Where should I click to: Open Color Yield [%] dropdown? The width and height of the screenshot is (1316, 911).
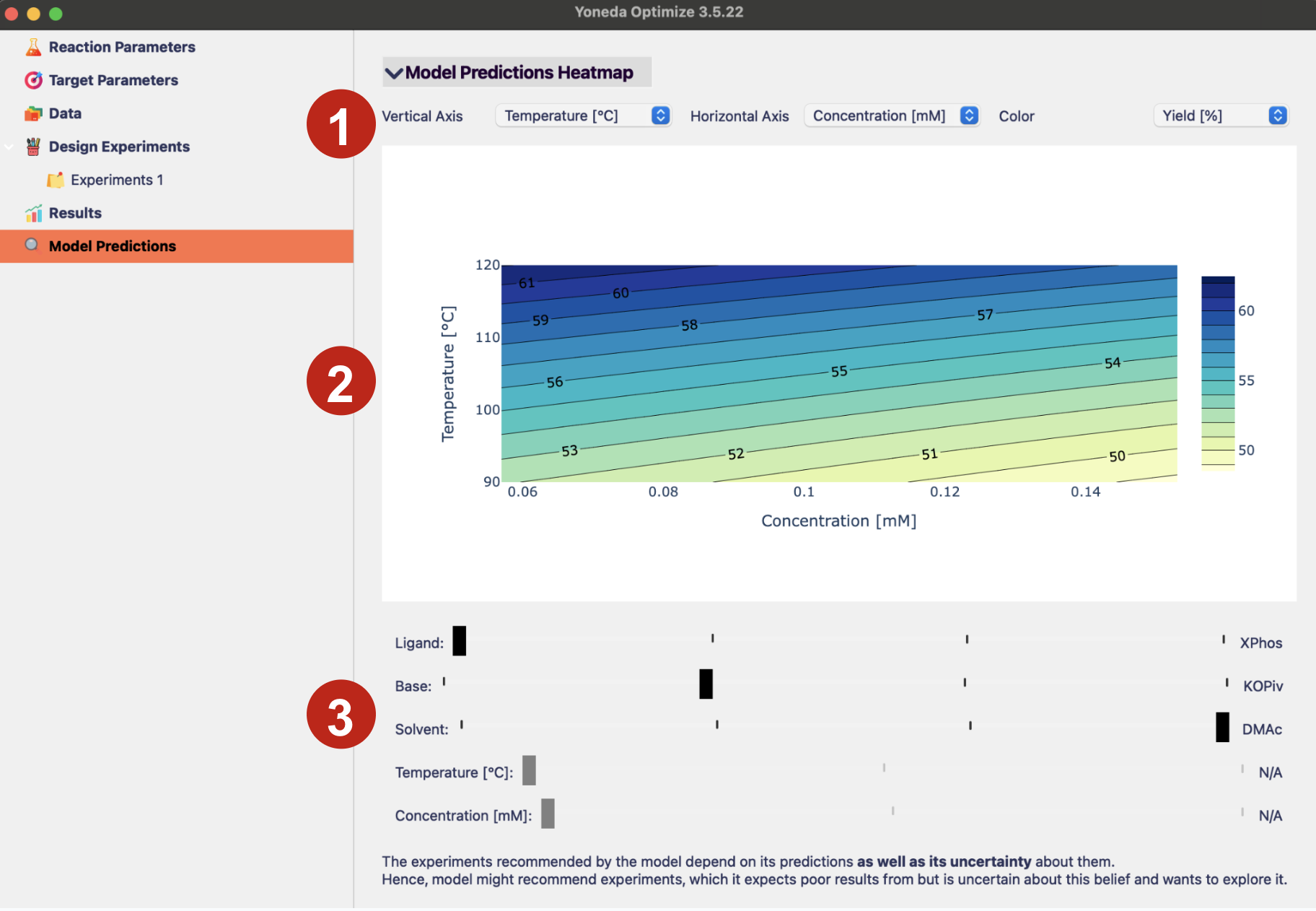(x=1221, y=115)
